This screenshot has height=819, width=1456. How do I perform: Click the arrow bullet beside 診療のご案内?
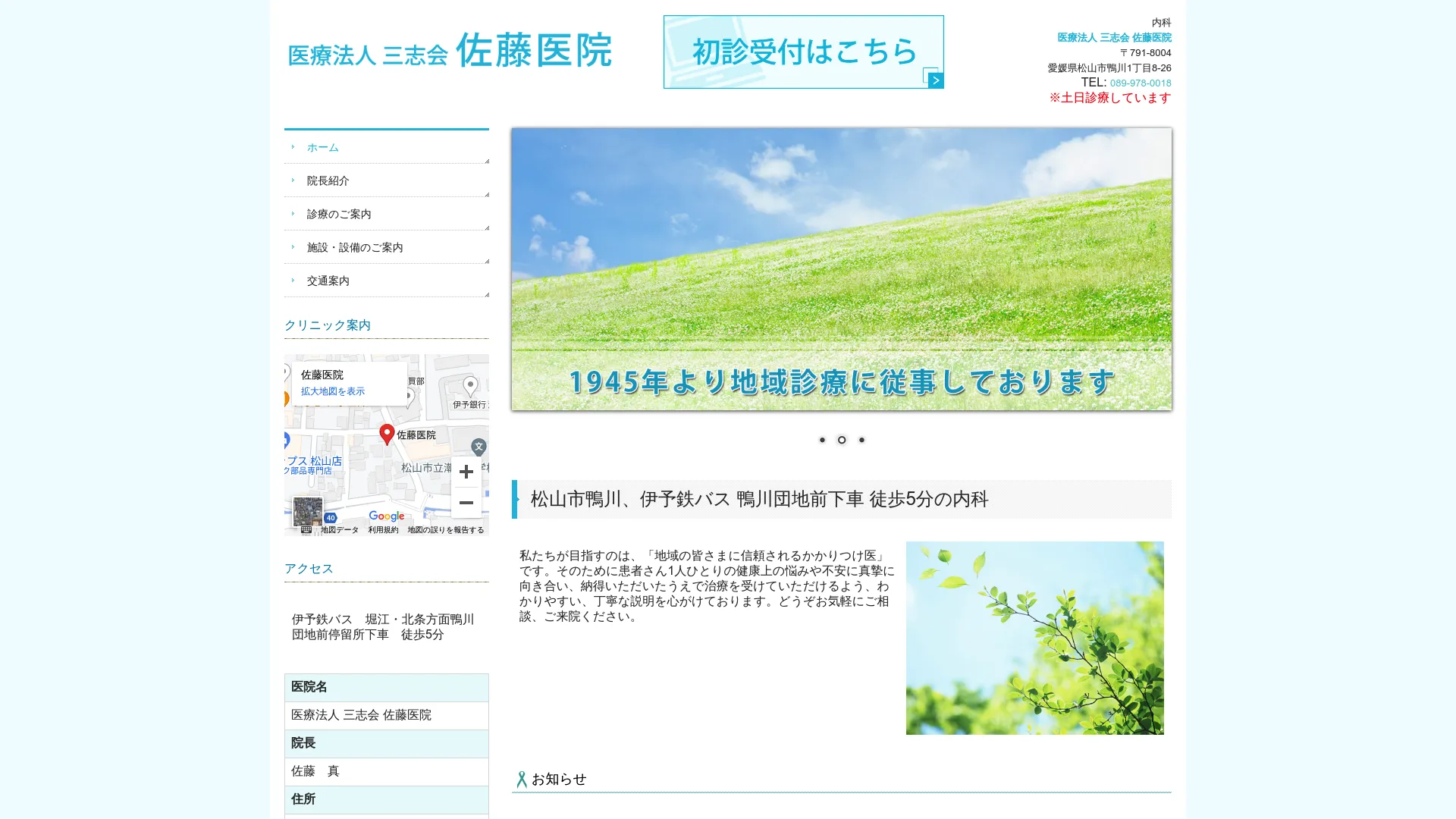click(293, 214)
